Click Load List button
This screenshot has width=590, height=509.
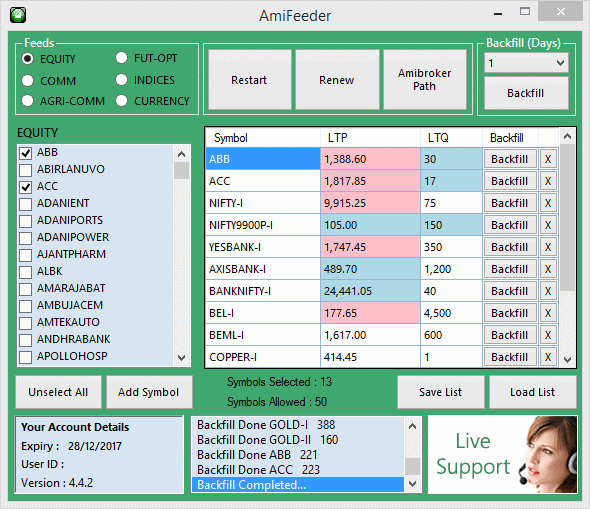pyautogui.click(x=532, y=392)
